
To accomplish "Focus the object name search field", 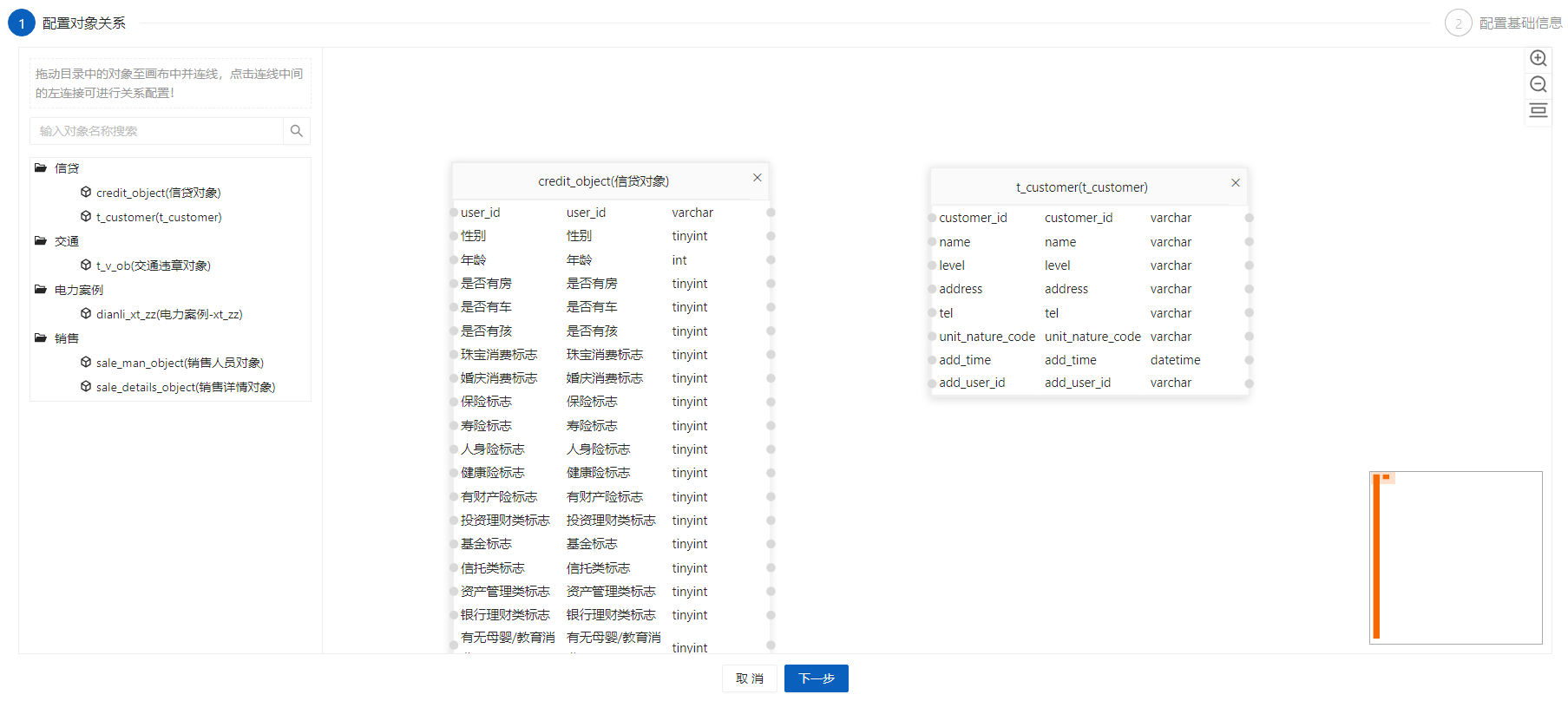I will 156,131.
